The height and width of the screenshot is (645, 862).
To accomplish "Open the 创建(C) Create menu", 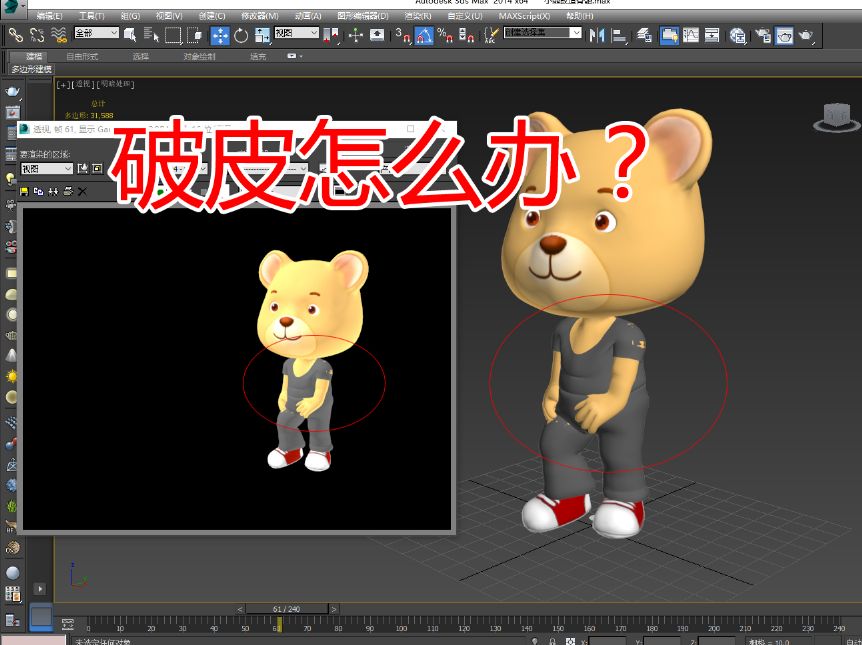I will [212, 16].
